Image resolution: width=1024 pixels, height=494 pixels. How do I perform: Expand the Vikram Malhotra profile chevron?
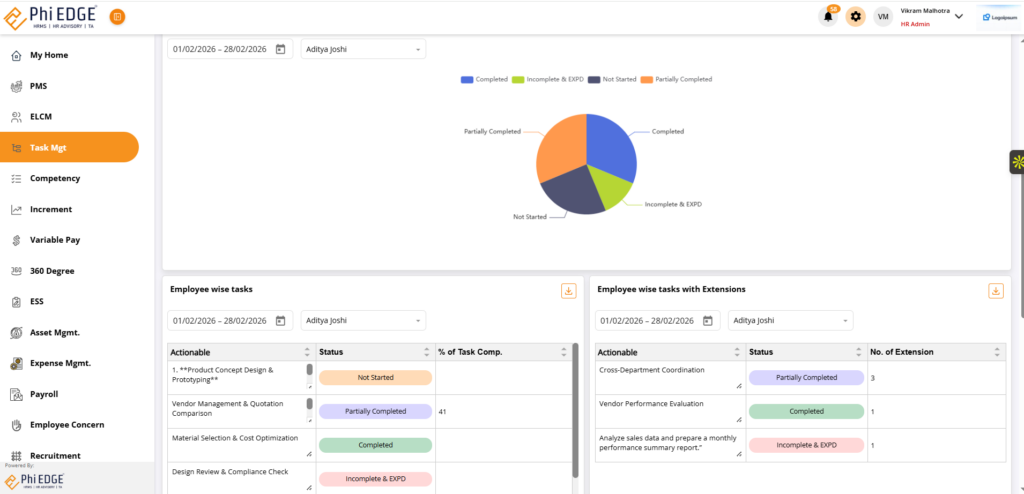959,16
